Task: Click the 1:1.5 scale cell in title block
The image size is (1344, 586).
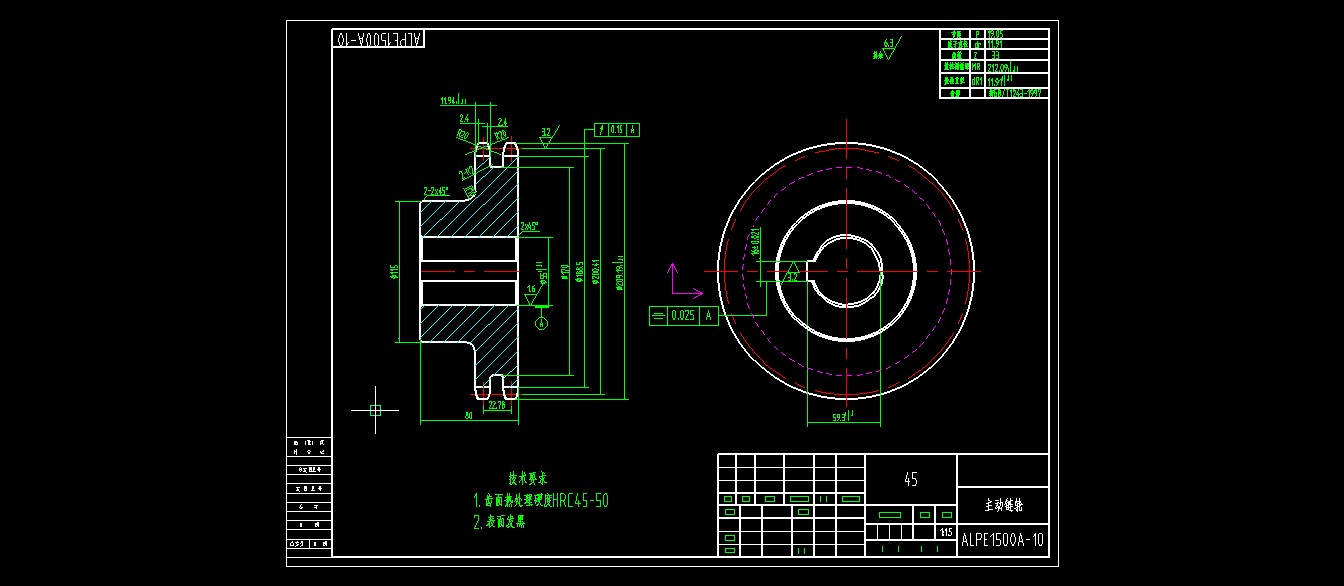Action: [x=946, y=533]
